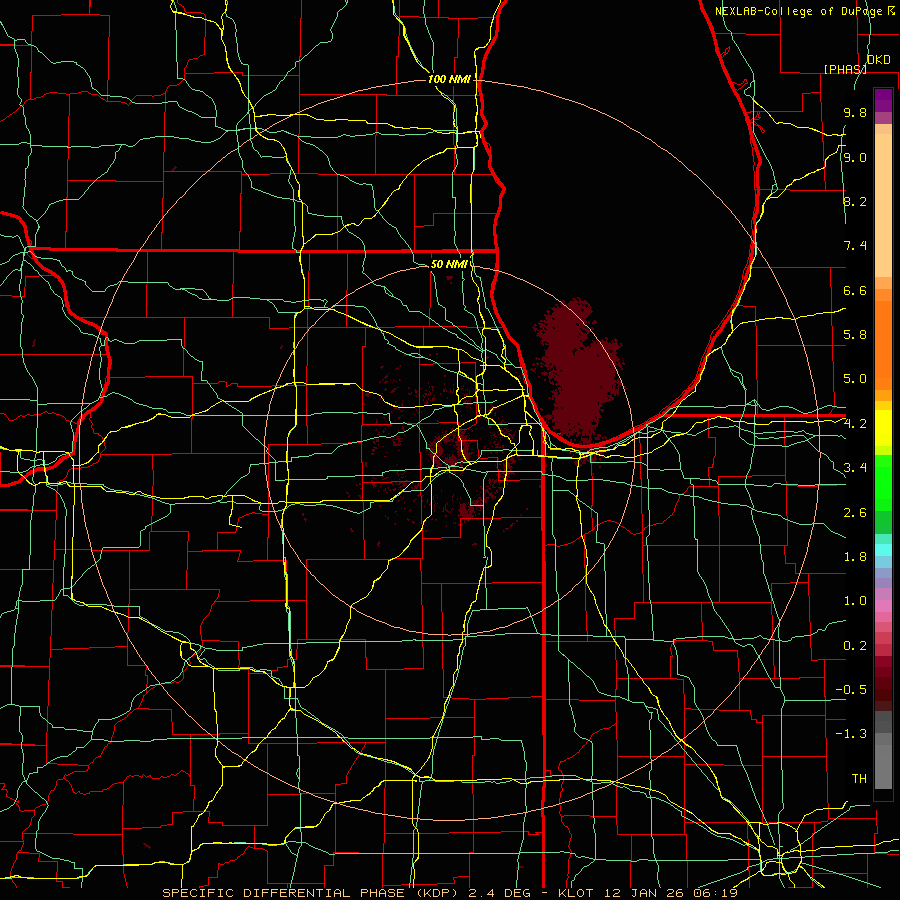Click the [PHAS] unit label

[x=845, y=69]
